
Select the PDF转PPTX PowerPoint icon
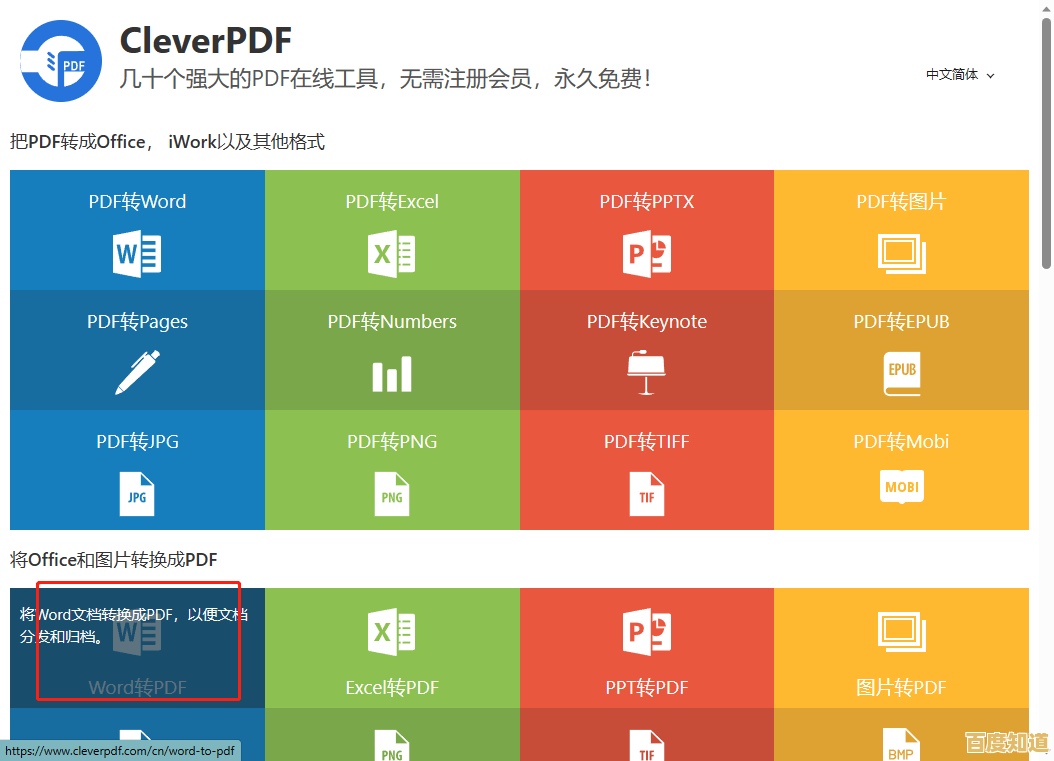646,253
